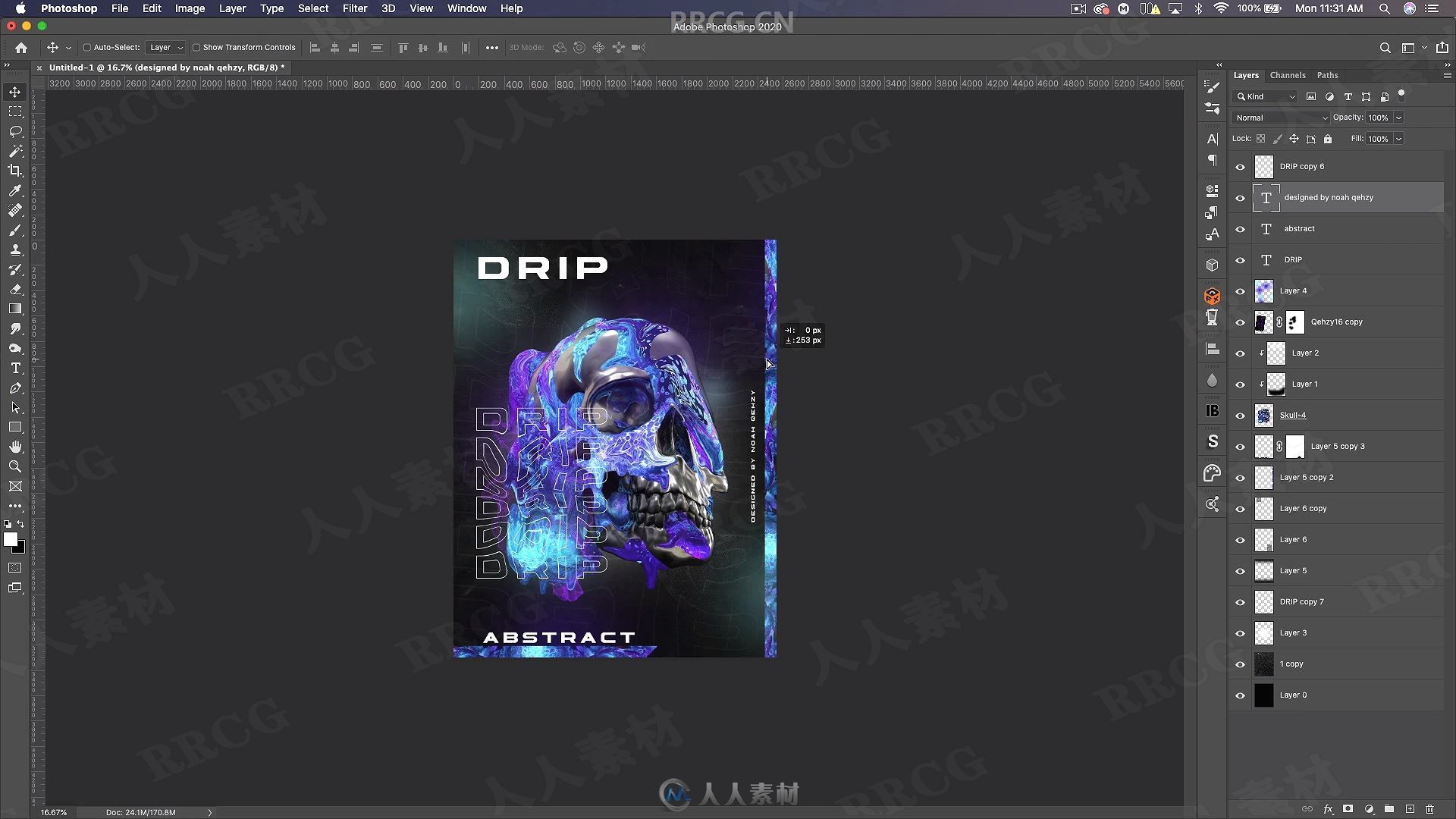Select the abstract text layer
The image size is (1456, 819).
click(x=1299, y=228)
